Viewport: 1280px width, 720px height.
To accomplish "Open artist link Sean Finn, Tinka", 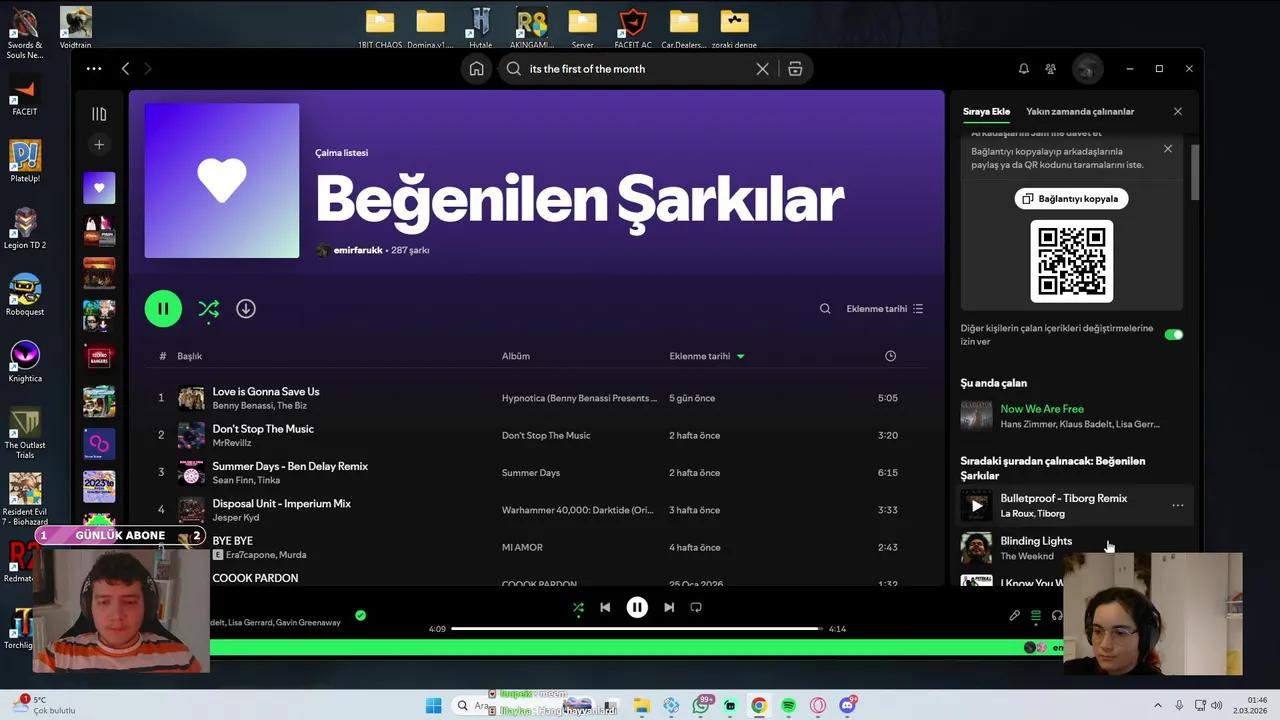I will [246, 480].
